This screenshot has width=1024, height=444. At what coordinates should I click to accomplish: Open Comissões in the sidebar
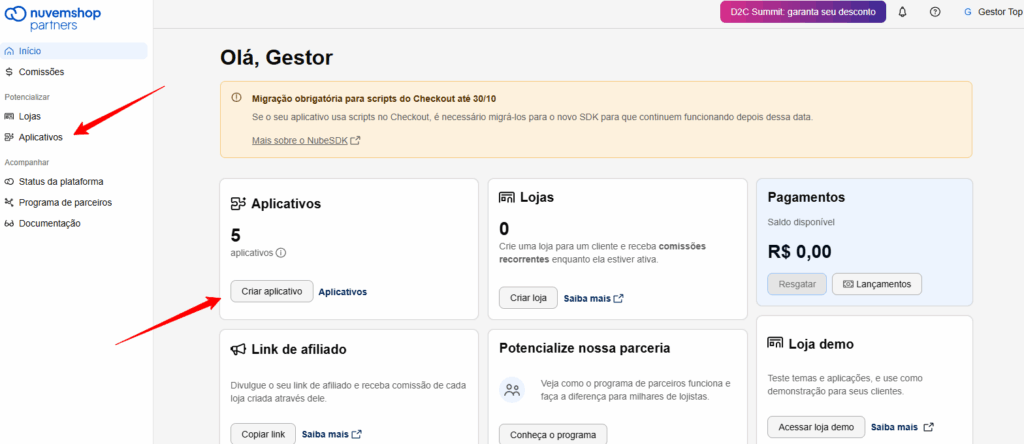click(40, 72)
